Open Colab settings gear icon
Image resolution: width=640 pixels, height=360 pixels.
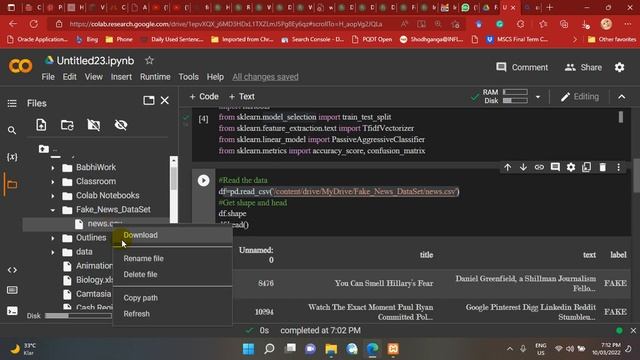(619, 67)
